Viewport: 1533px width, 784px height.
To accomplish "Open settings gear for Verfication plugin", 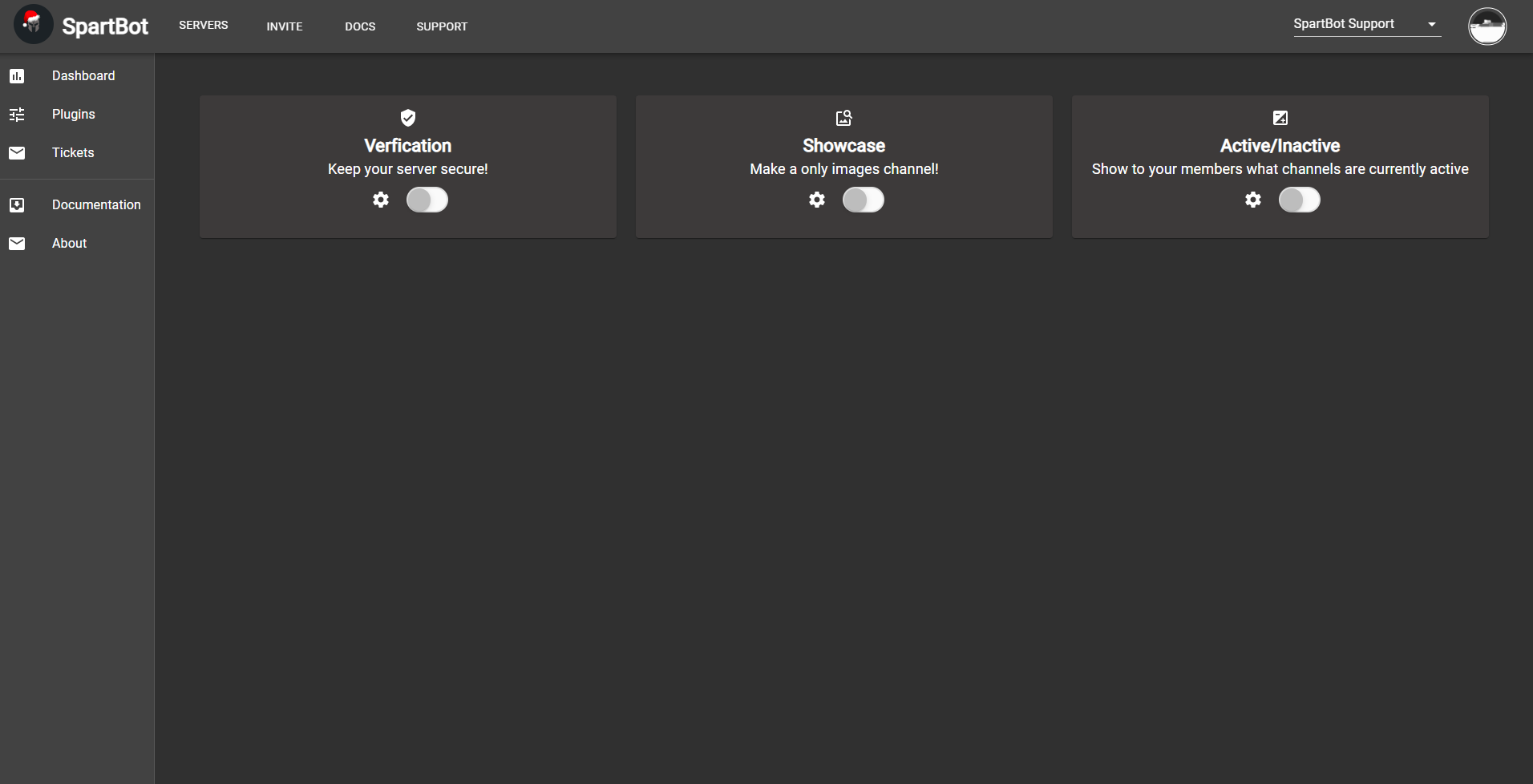I will [x=381, y=200].
